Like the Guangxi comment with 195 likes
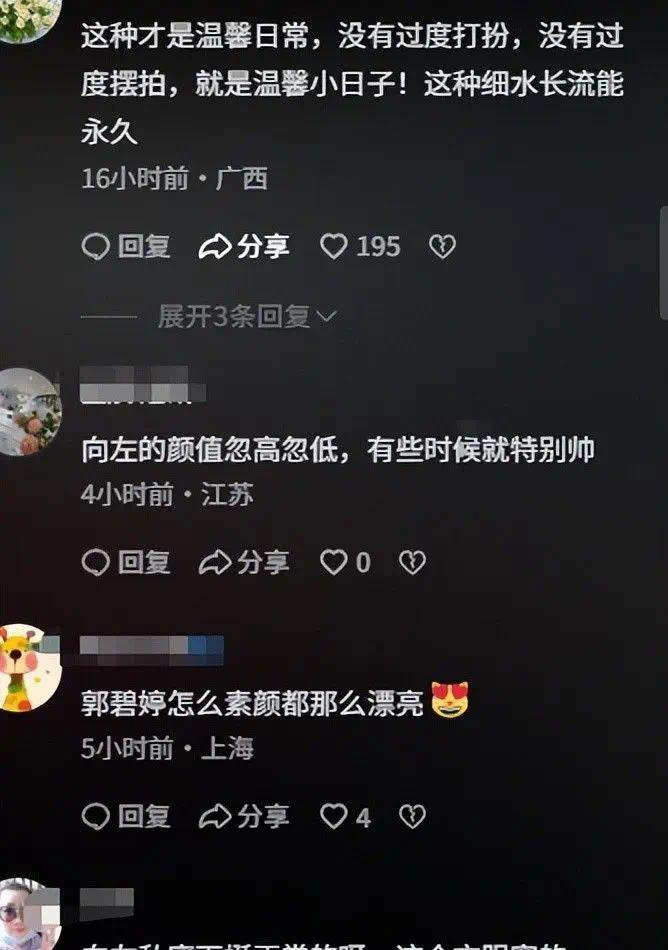Screen dimensions: 668x950 (x=360, y=247)
